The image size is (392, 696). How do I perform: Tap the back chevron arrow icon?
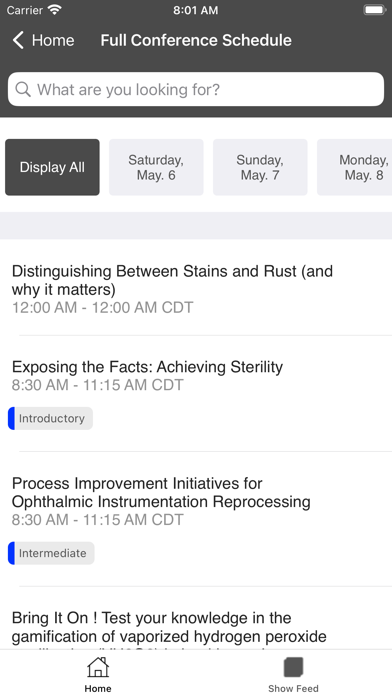[x=18, y=40]
